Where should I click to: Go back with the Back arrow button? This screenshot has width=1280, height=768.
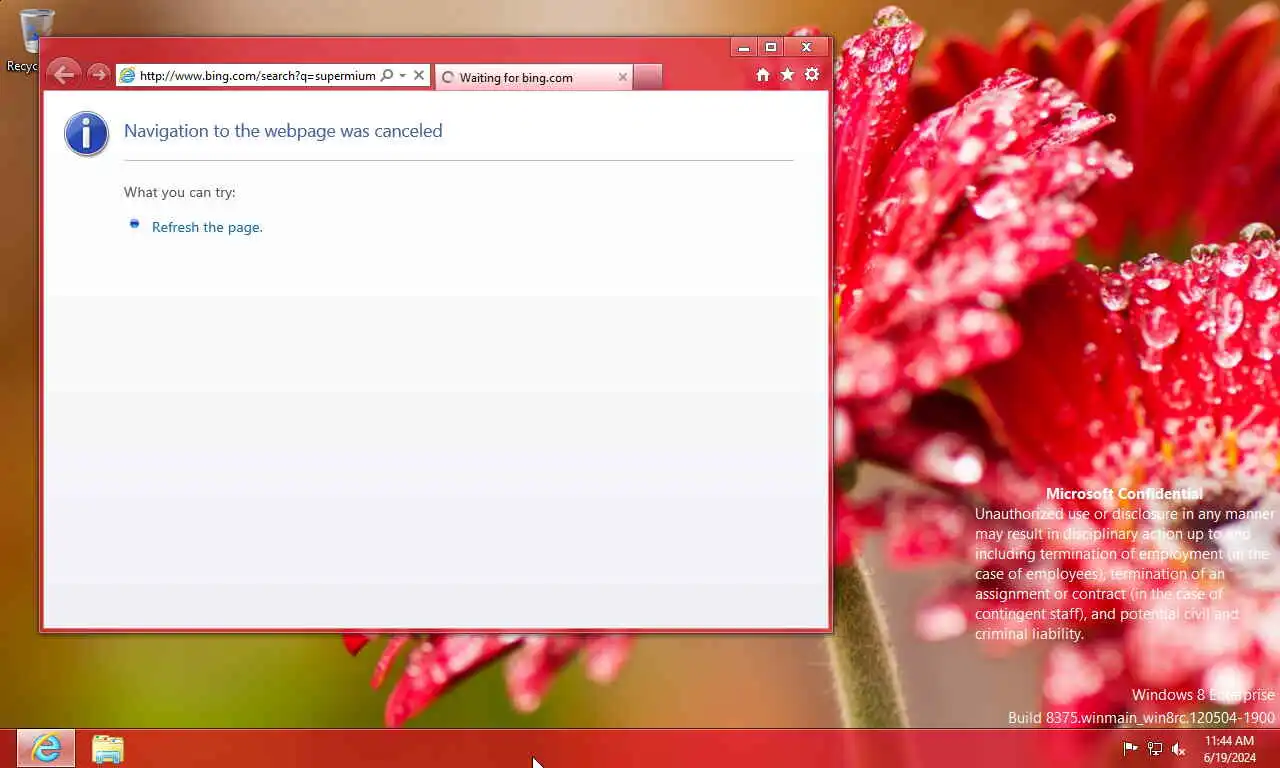point(63,73)
